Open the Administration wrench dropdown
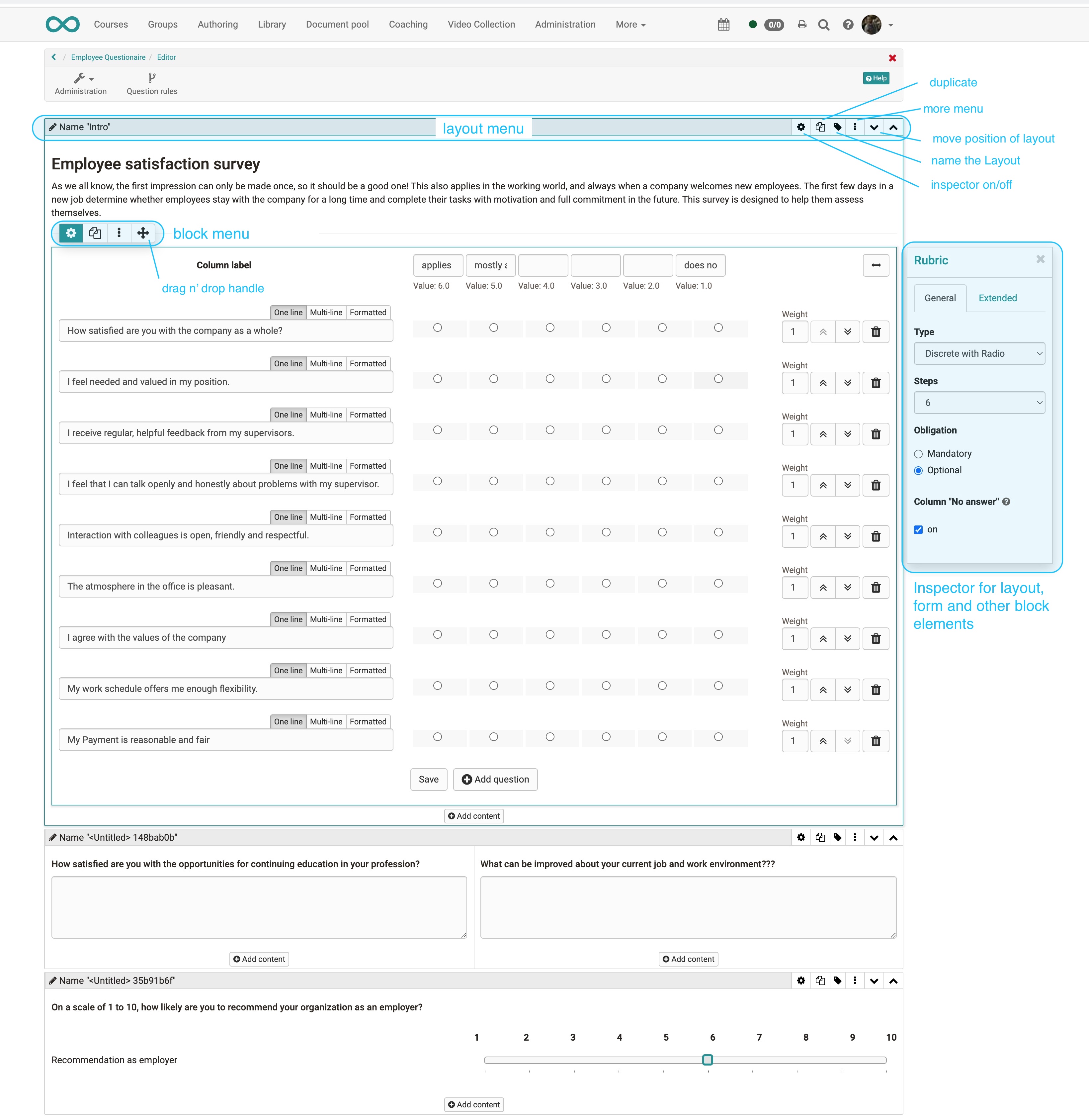 click(81, 84)
